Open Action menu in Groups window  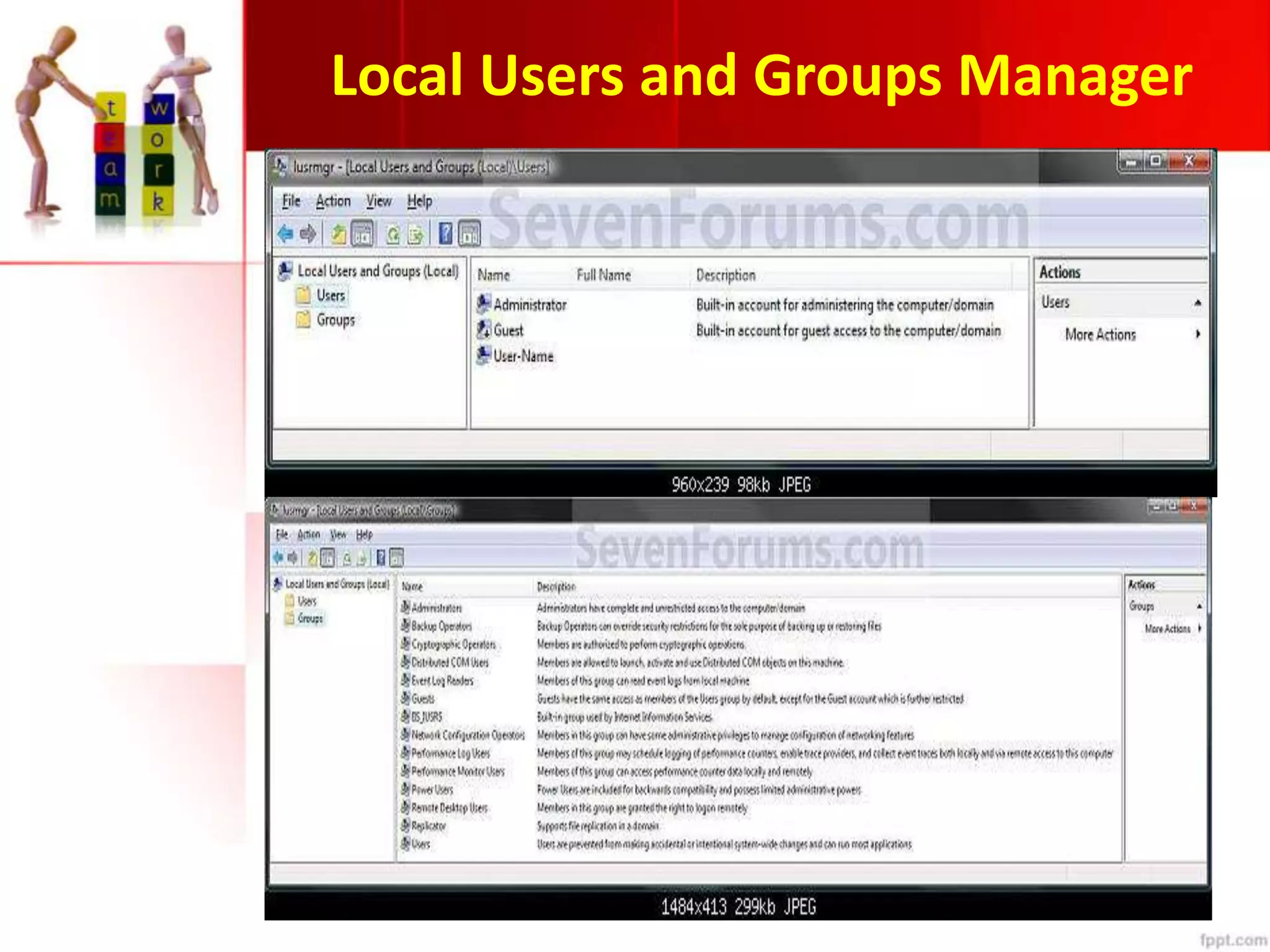pos(308,534)
